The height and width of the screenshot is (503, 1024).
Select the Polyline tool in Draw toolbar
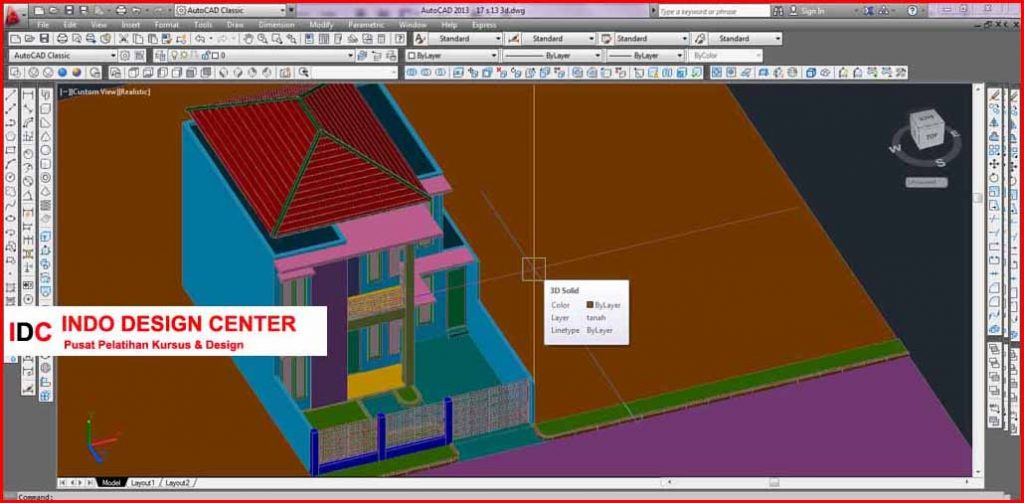pyautogui.click(x=10, y=123)
